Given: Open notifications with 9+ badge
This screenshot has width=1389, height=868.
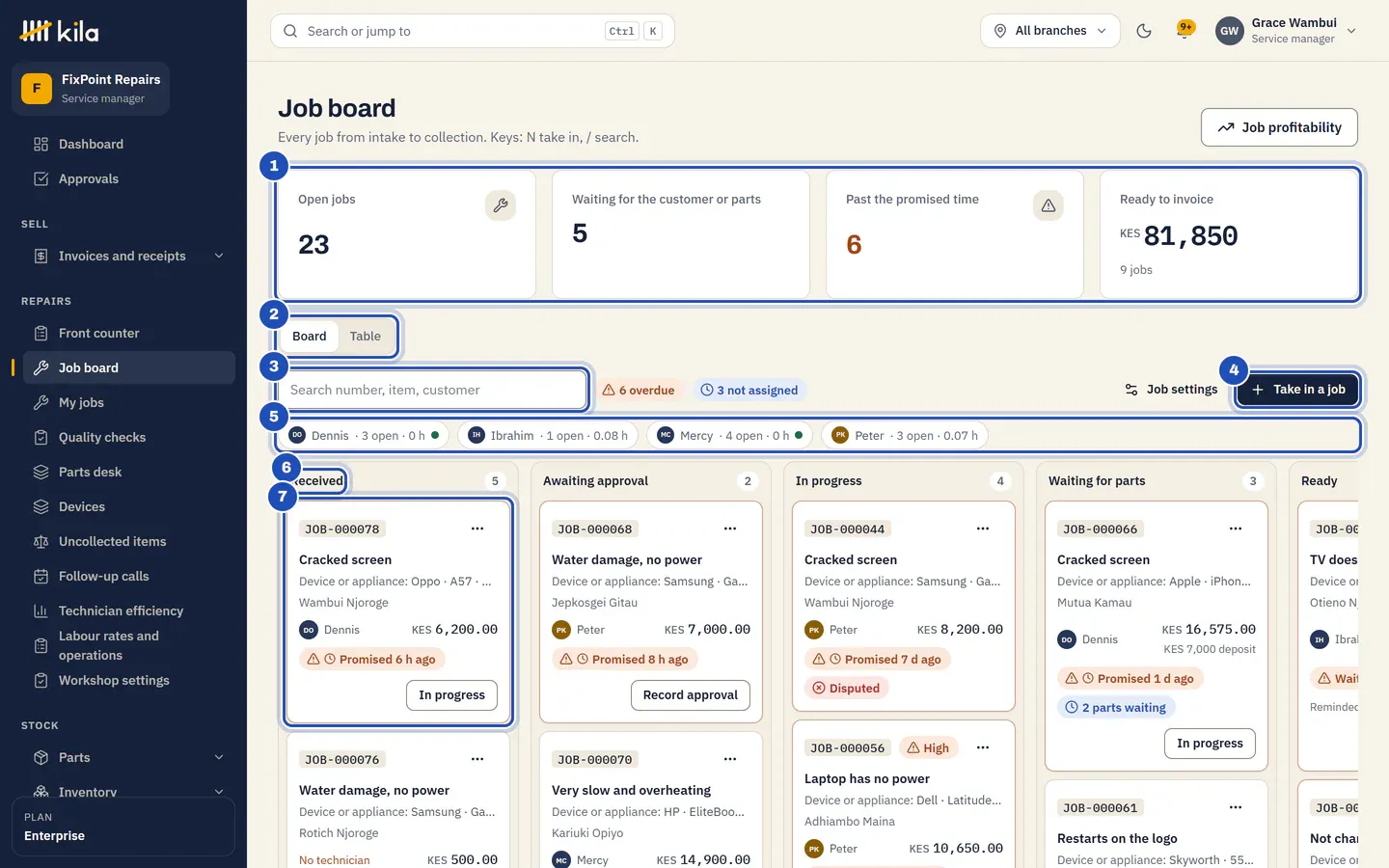Looking at the screenshot, I should click(x=1185, y=31).
